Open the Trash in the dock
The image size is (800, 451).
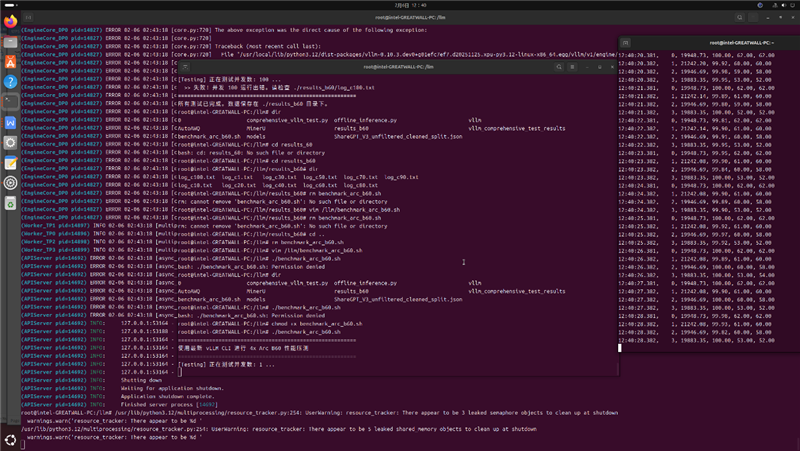point(10,203)
